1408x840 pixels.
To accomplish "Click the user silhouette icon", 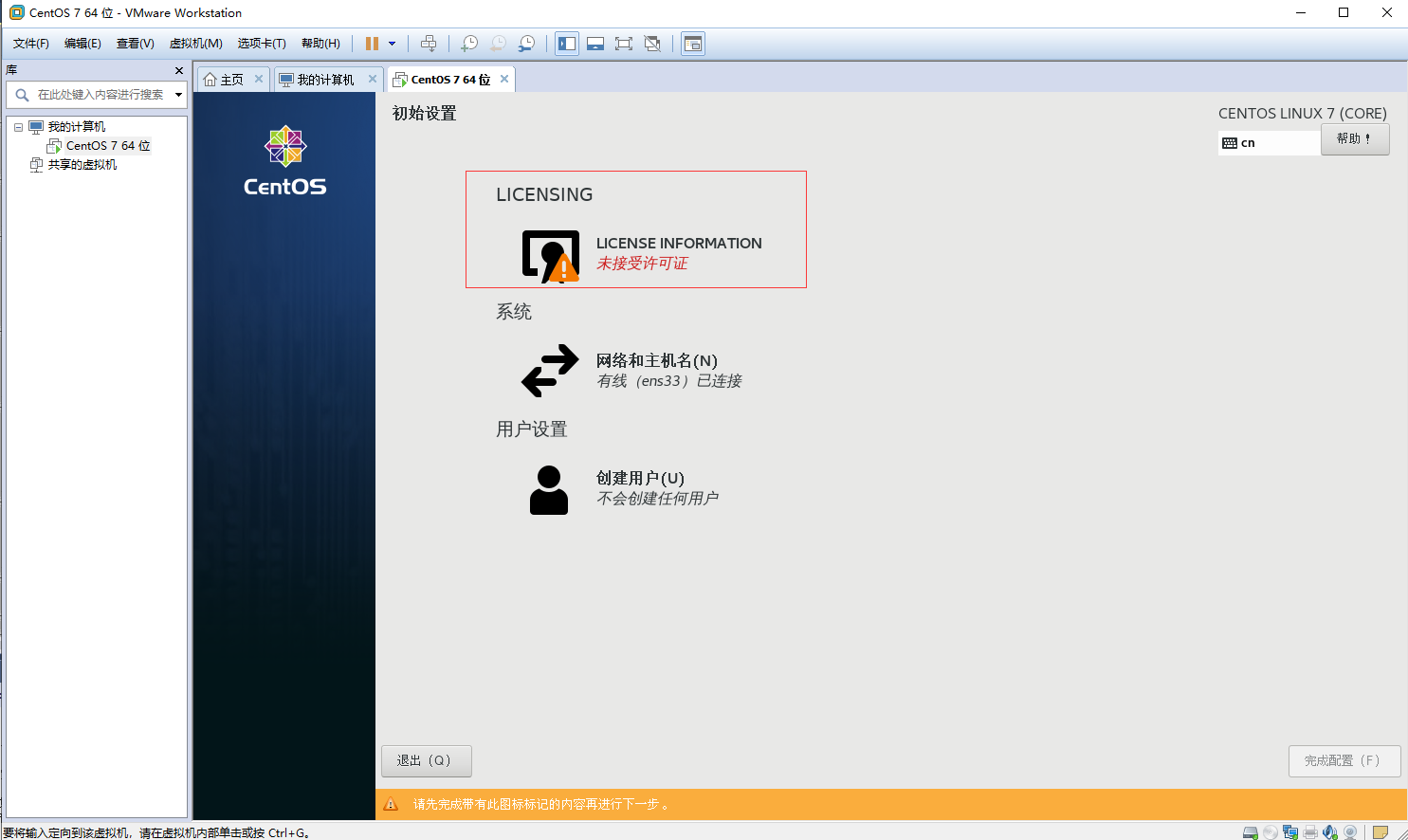I will 549,490.
